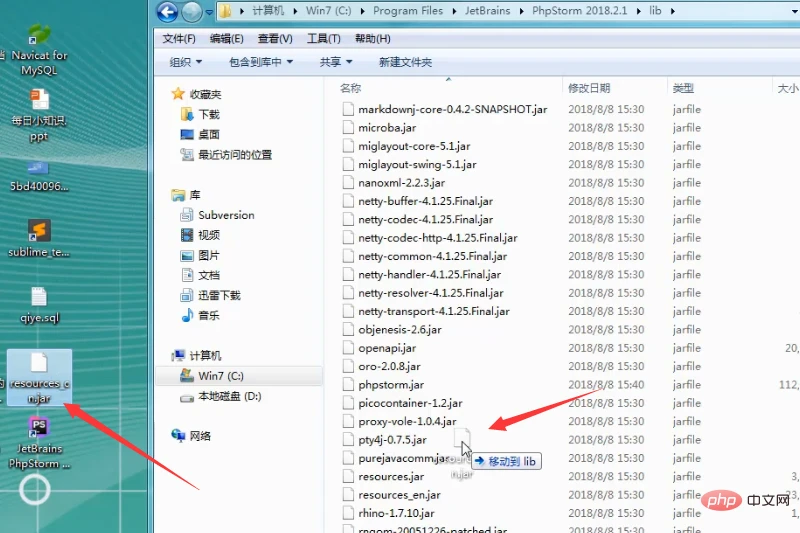Click Win7 (C:) breadcrumb in address bar

329,11
